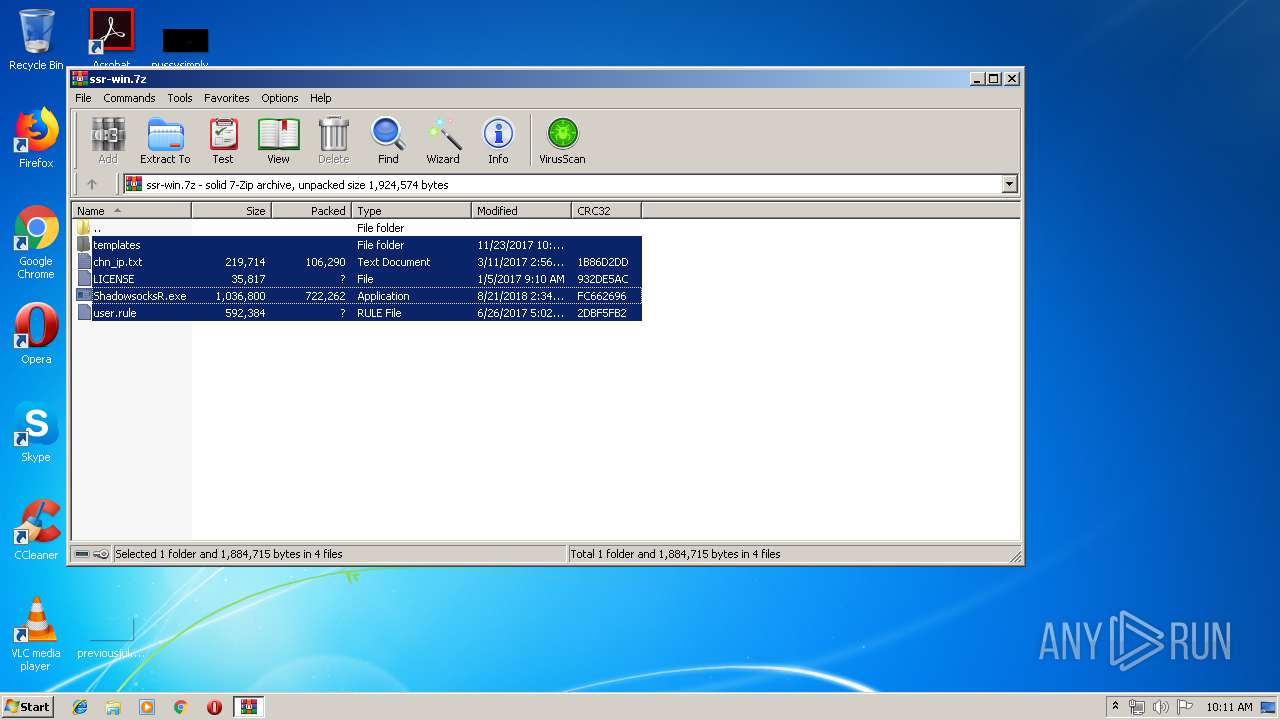The image size is (1280, 720).
Task: Open the Favorites menu
Action: [227, 98]
